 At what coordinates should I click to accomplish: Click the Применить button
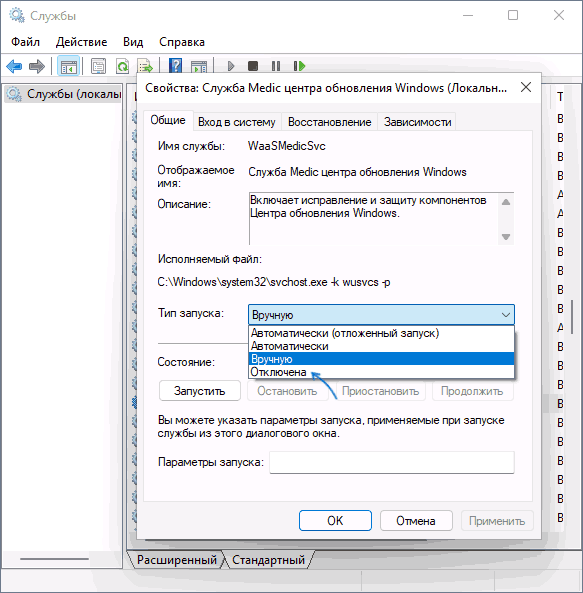pyautogui.click(x=497, y=521)
